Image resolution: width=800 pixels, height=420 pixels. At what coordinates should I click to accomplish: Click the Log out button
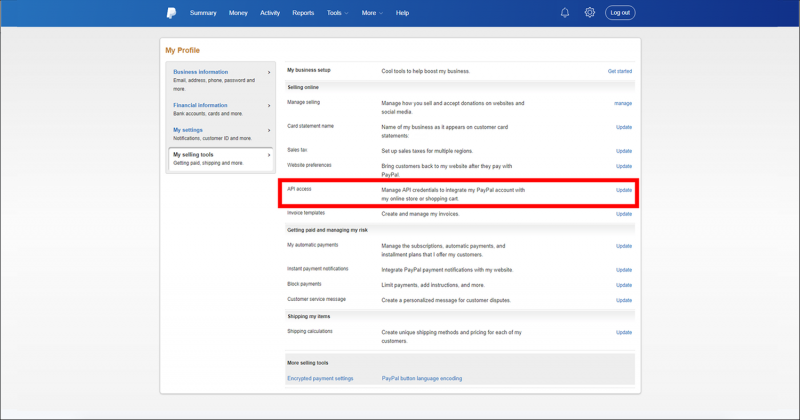click(x=620, y=13)
